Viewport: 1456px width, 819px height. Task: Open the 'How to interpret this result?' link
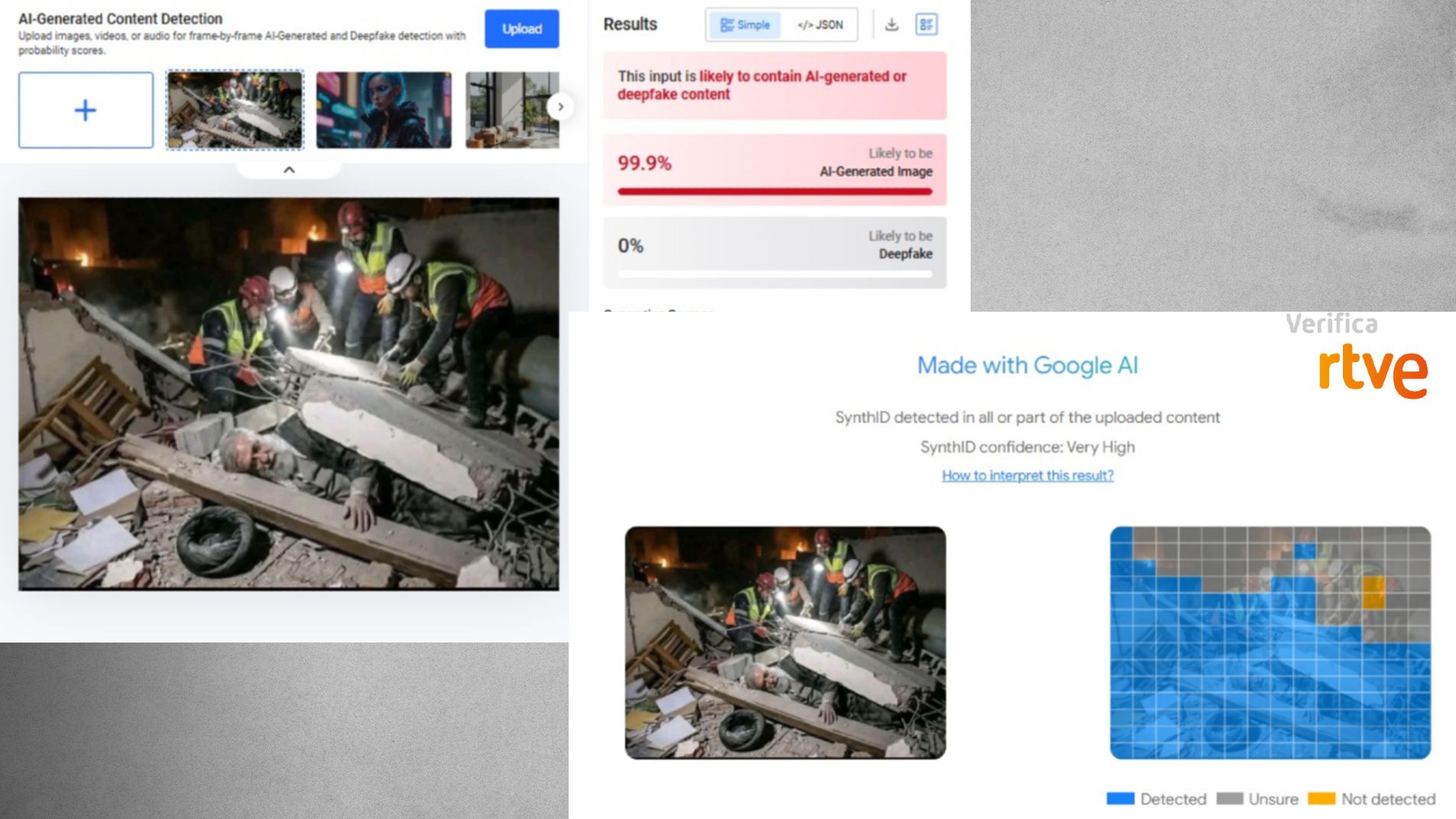coord(1027,475)
